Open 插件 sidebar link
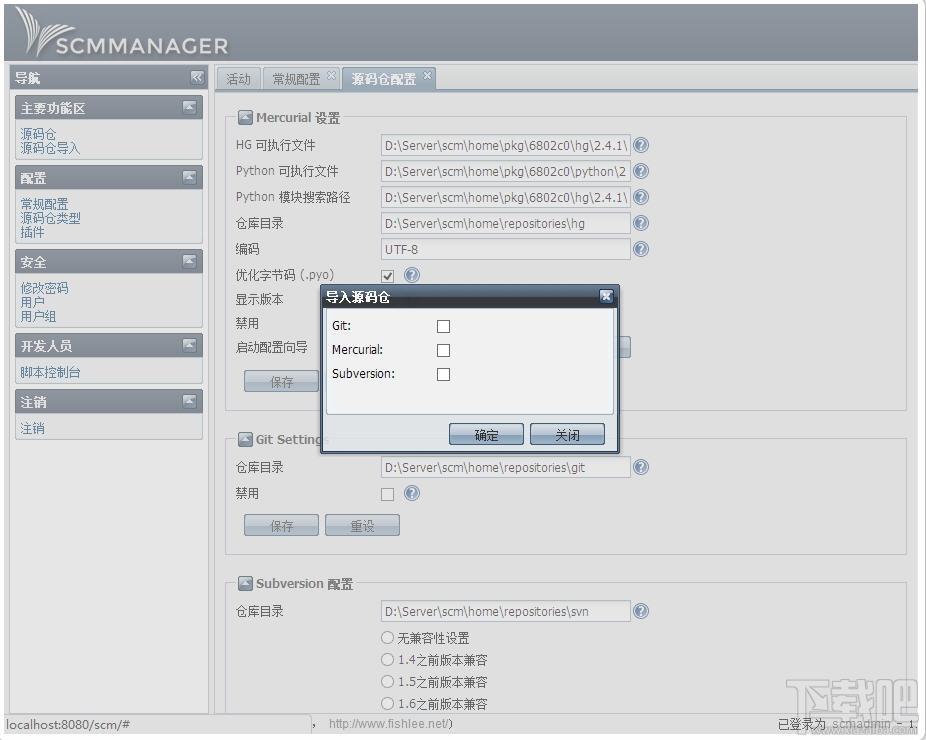926x740 pixels. 32,232
